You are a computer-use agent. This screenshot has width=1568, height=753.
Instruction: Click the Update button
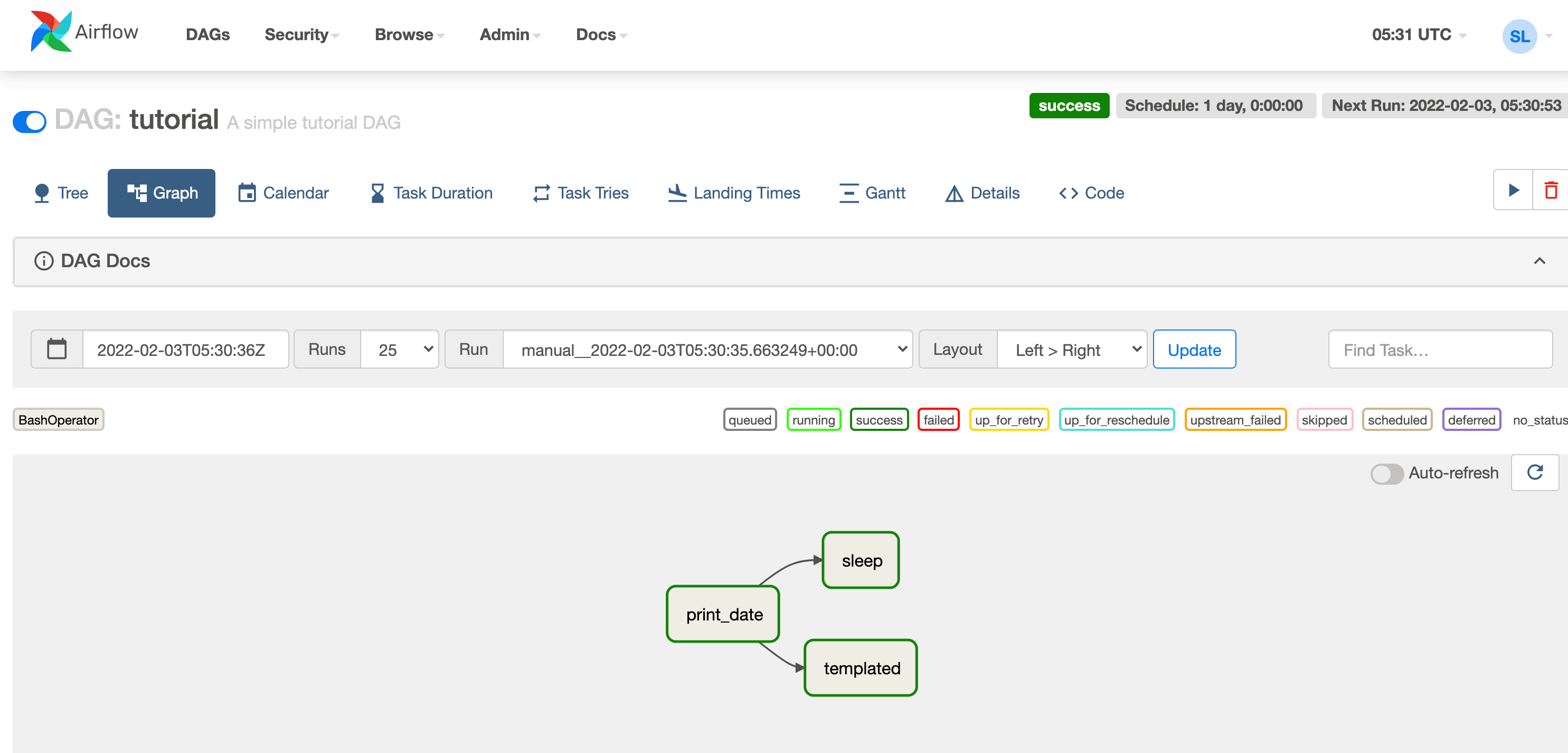pyautogui.click(x=1194, y=350)
